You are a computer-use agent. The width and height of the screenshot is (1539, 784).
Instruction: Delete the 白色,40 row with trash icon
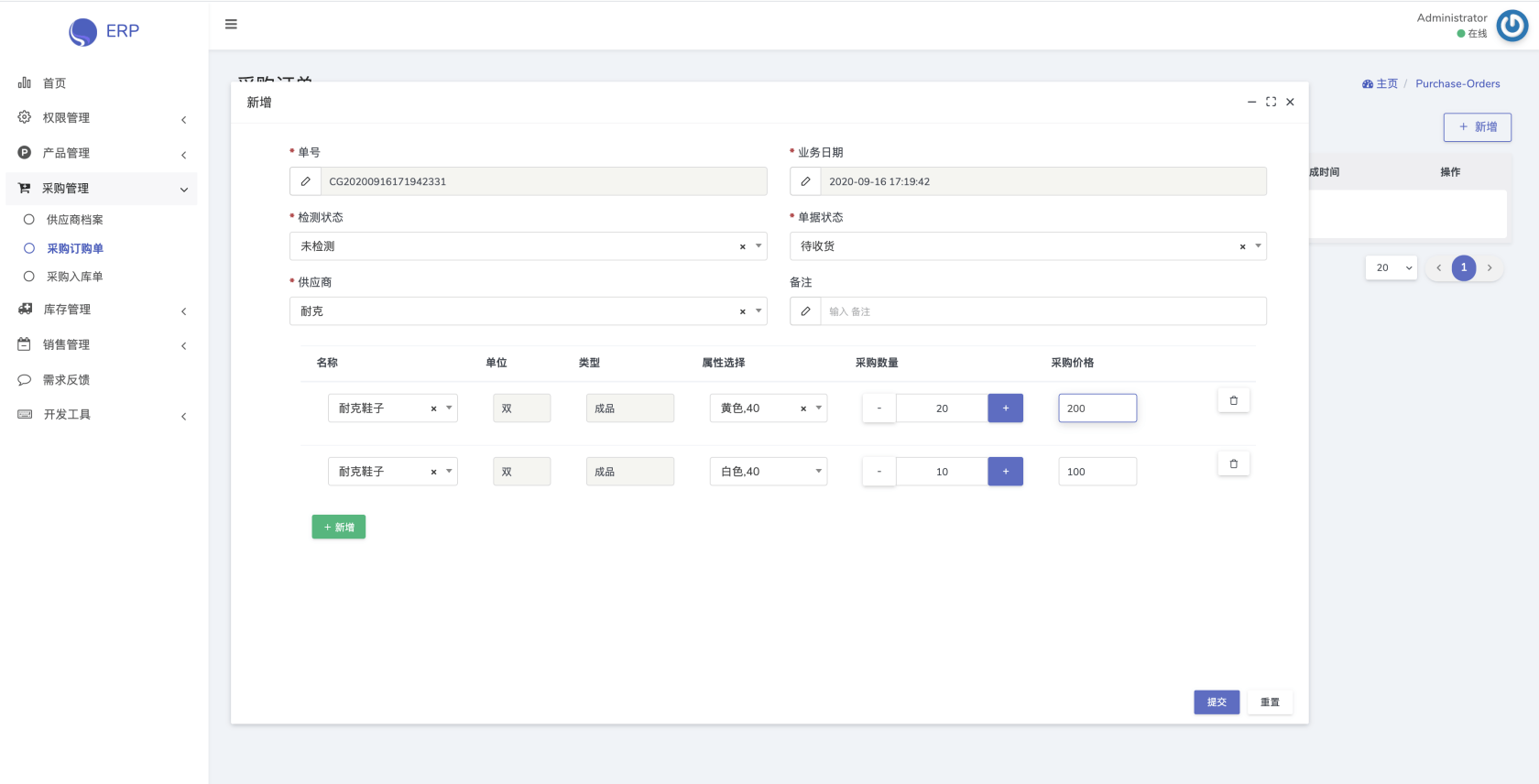coord(1233,463)
